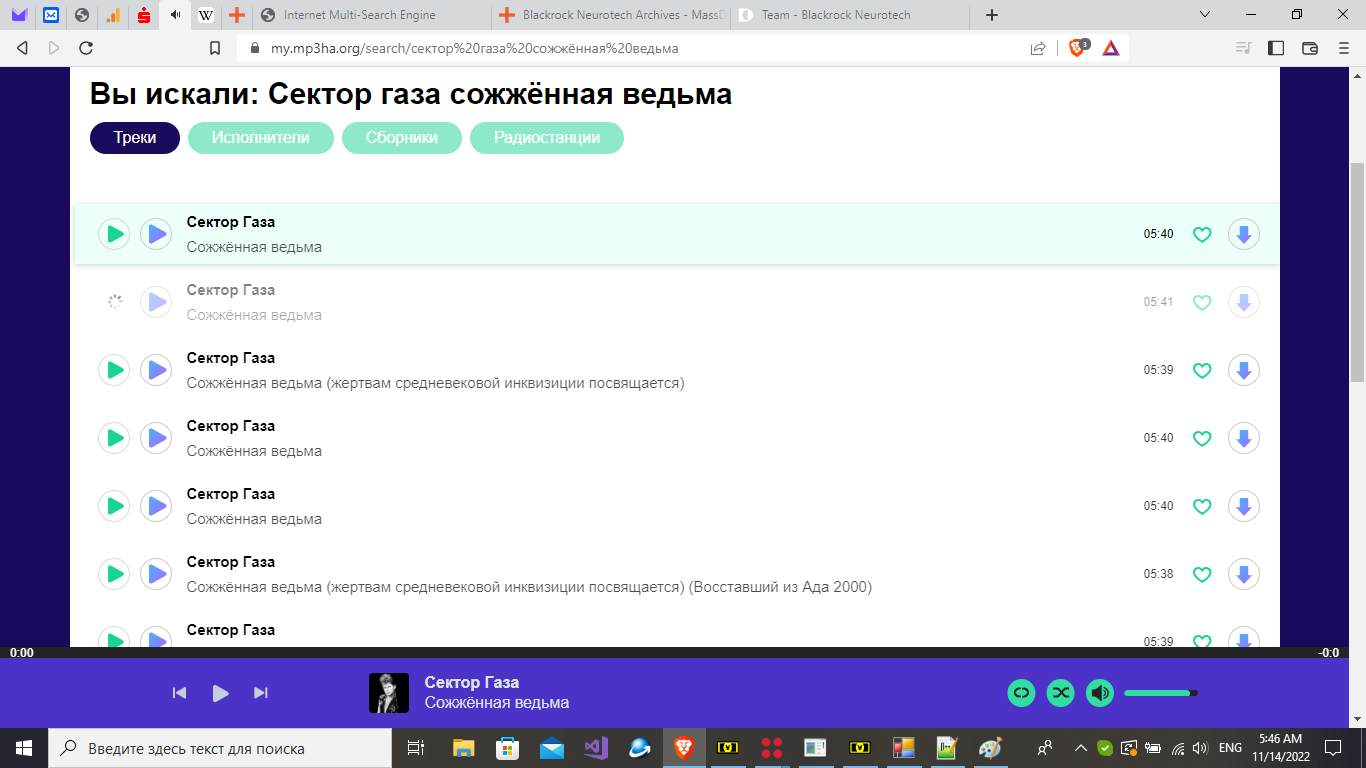The image size is (1366, 768).
Task: Download the Восставший из Ада 2000 track
Action: coord(1244,574)
